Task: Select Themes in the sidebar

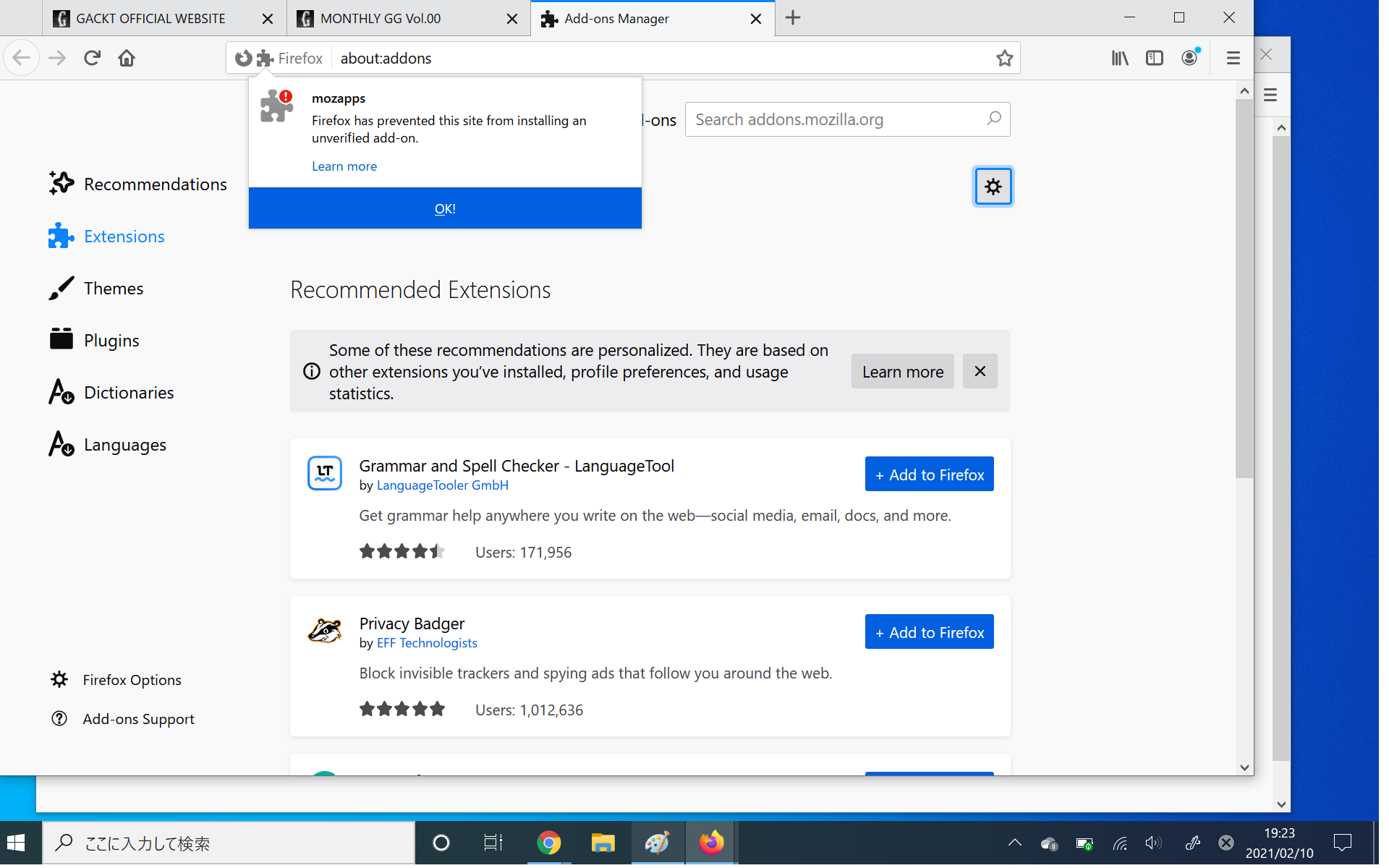Action: (x=114, y=289)
